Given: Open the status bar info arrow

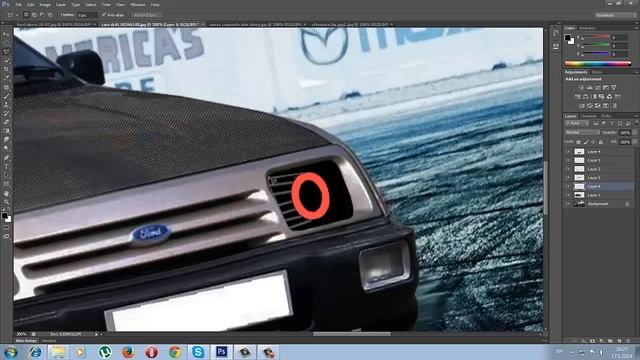Looking at the screenshot, I should (97, 334).
